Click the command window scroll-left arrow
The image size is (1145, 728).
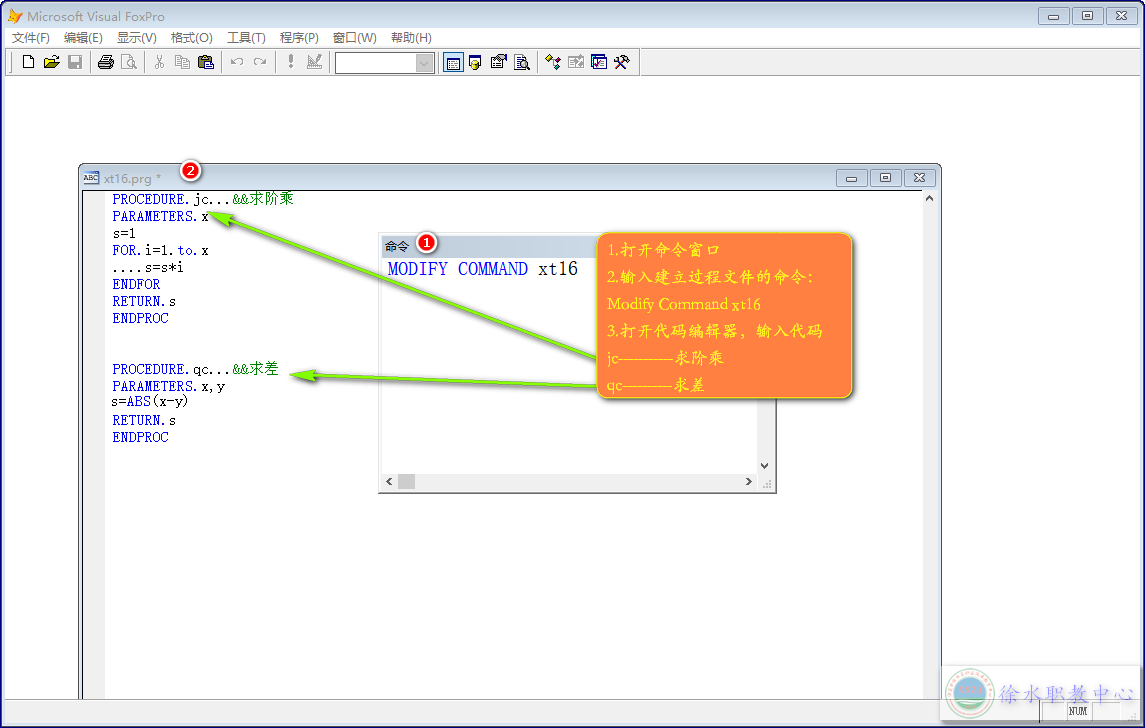pyautogui.click(x=389, y=482)
